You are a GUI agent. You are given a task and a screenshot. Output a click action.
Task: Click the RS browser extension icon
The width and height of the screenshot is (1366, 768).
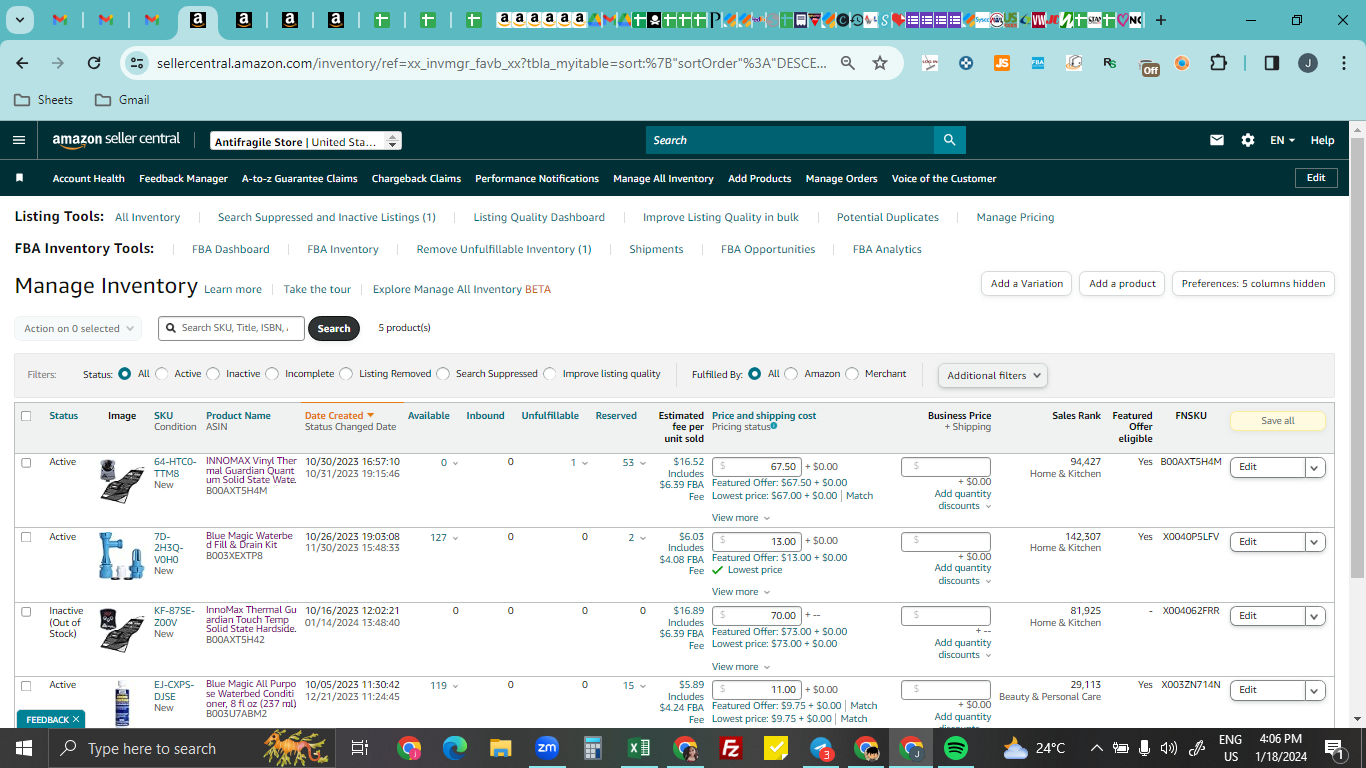(1110, 63)
